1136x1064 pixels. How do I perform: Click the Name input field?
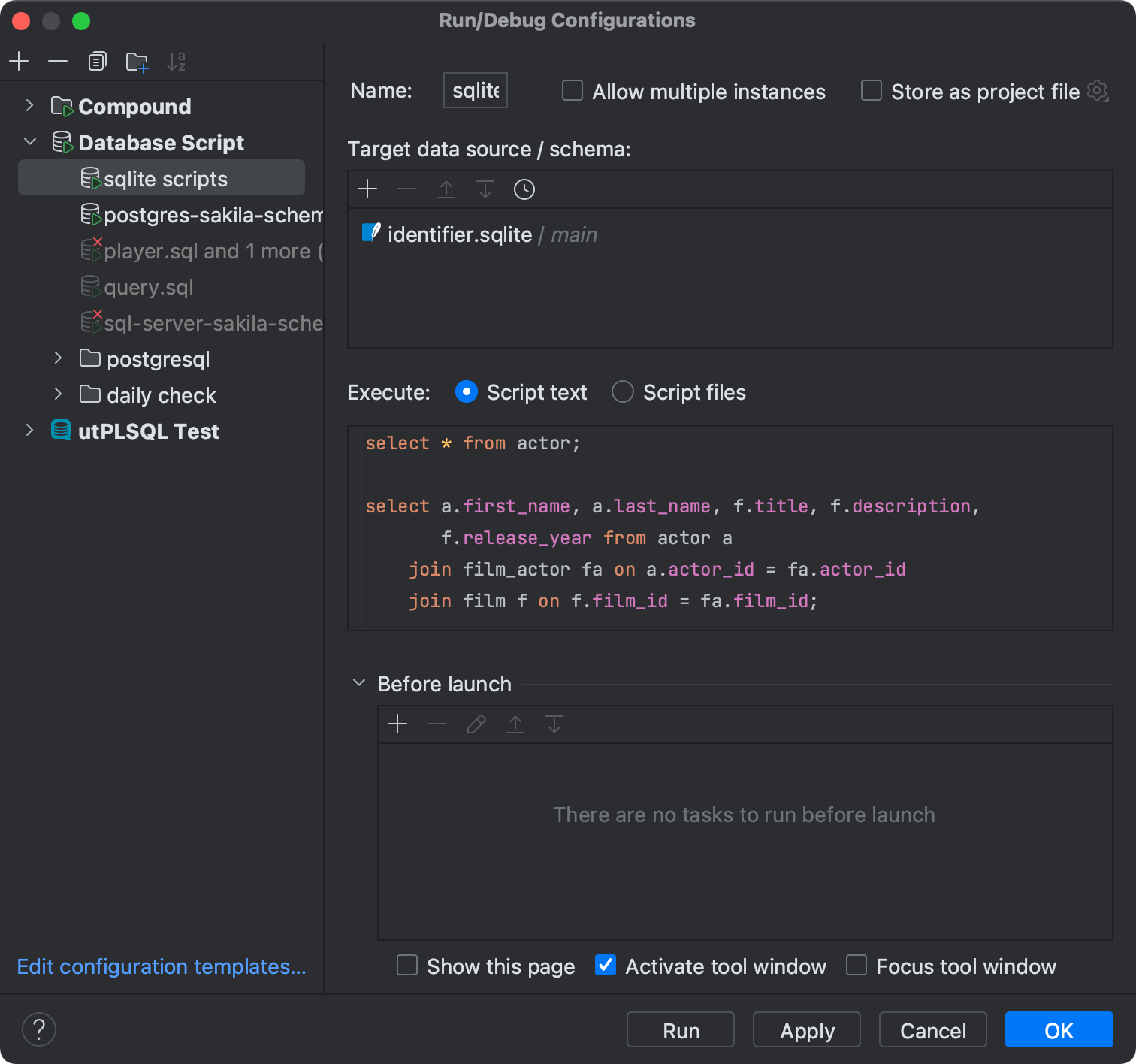[x=475, y=89]
